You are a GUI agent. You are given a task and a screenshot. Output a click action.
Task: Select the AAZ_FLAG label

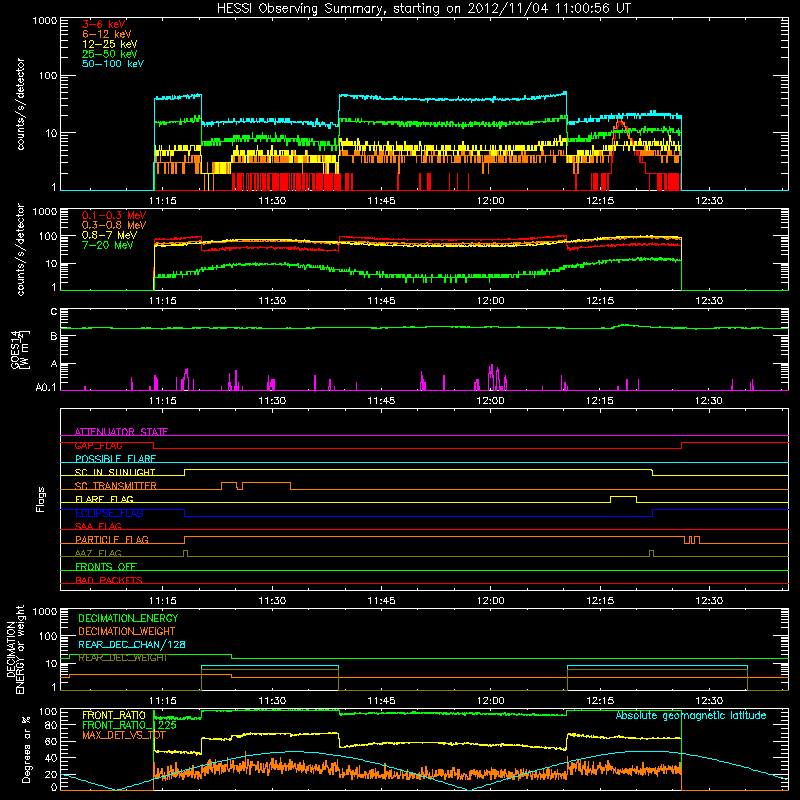coord(98,553)
